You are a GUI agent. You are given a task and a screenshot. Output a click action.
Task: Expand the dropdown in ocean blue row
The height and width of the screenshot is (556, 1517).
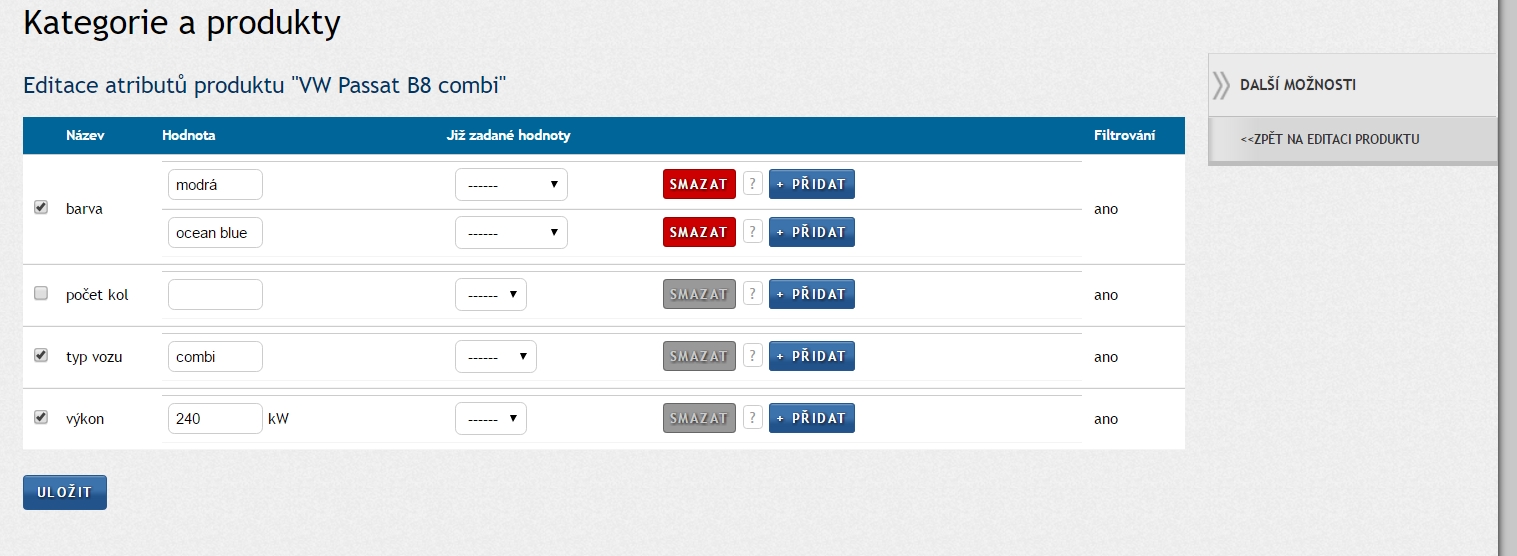[511, 233]
